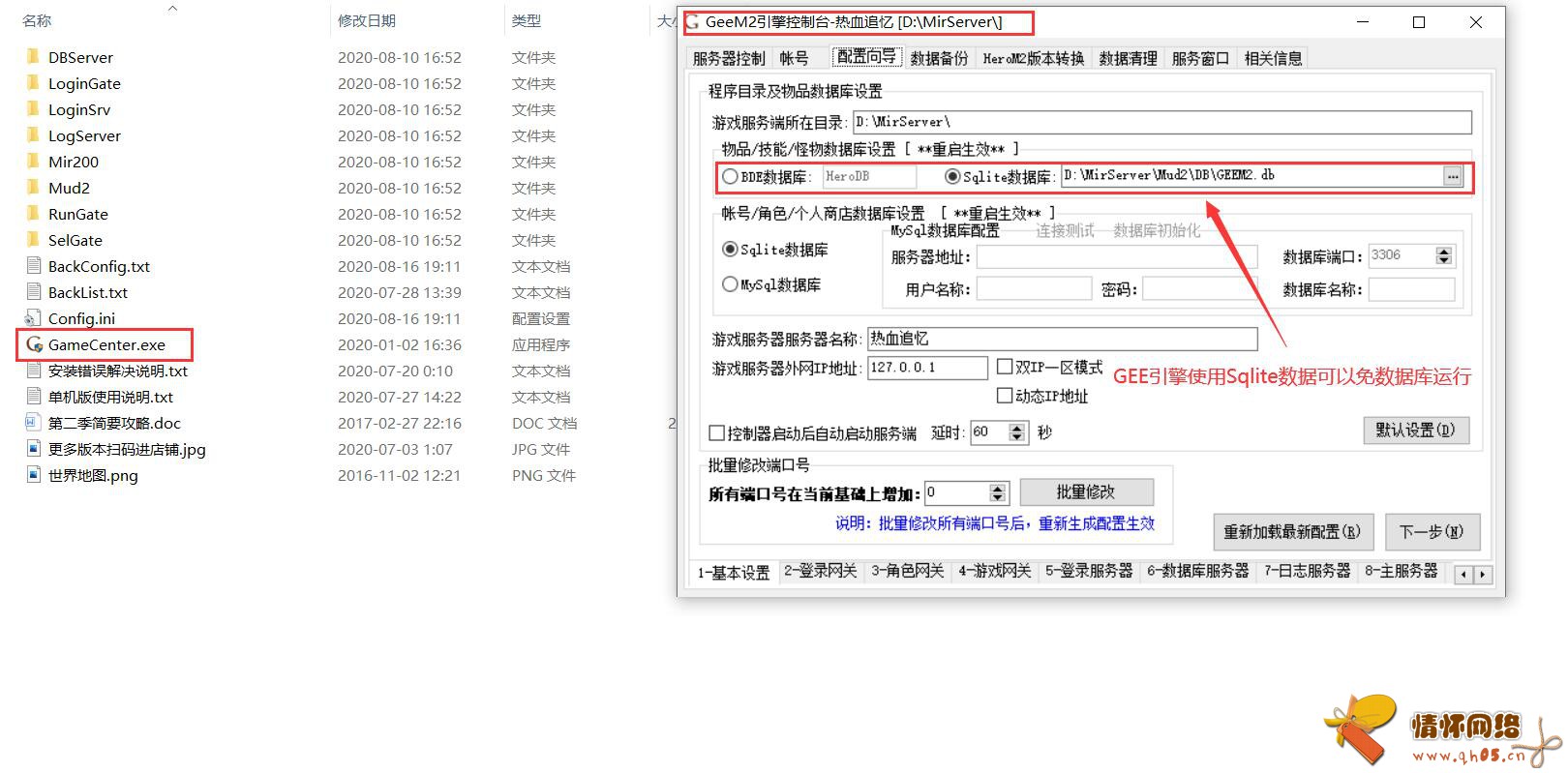Select the DBServer folder icon
1568x773 pixels.
[34, 57]
